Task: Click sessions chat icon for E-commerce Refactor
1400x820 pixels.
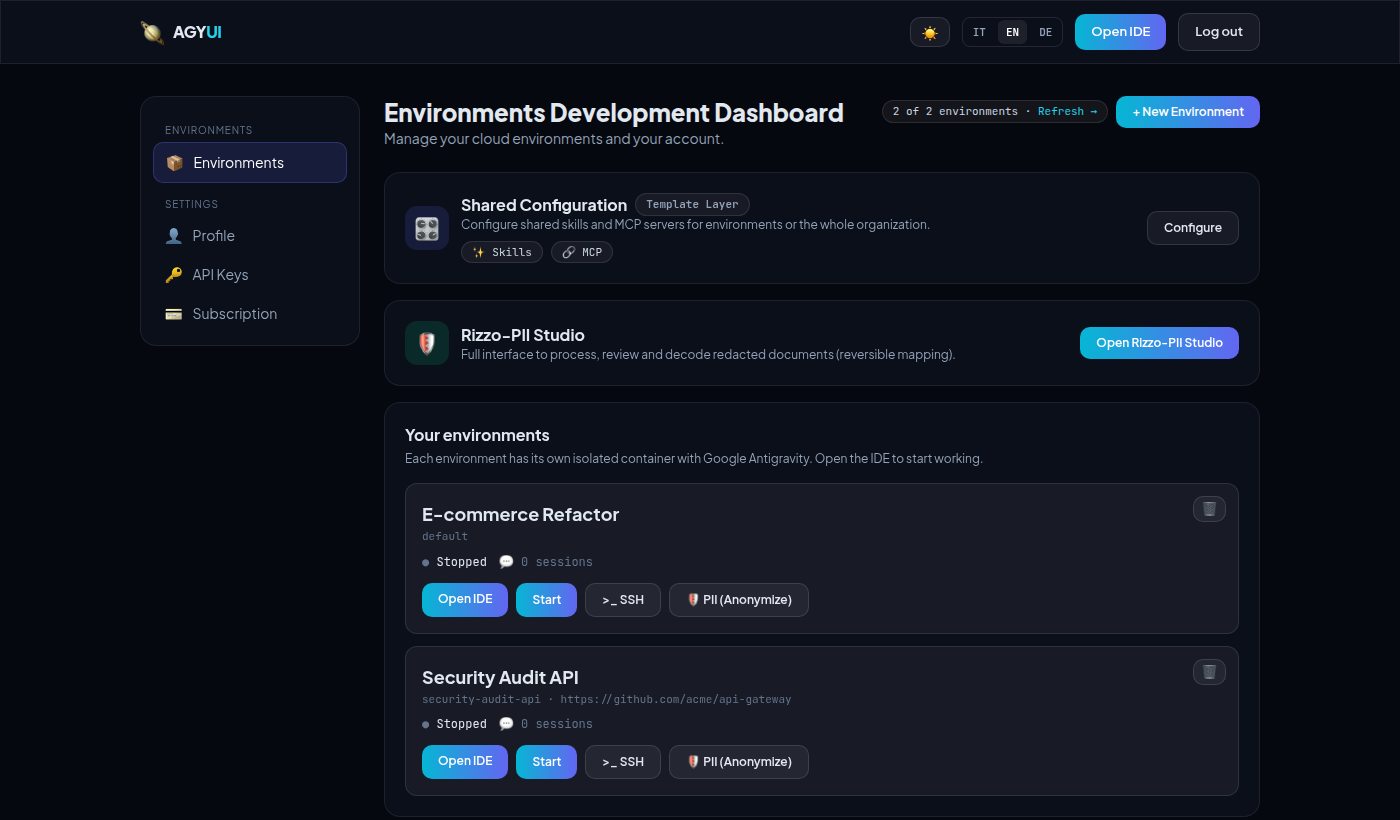Action: 506,562
